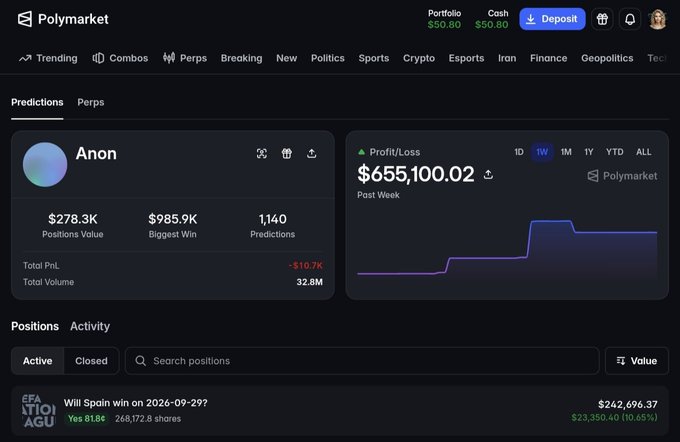This screenshot has height=442, width=680.
Task: Click the Deposit button
Action: tap(552, 19)
